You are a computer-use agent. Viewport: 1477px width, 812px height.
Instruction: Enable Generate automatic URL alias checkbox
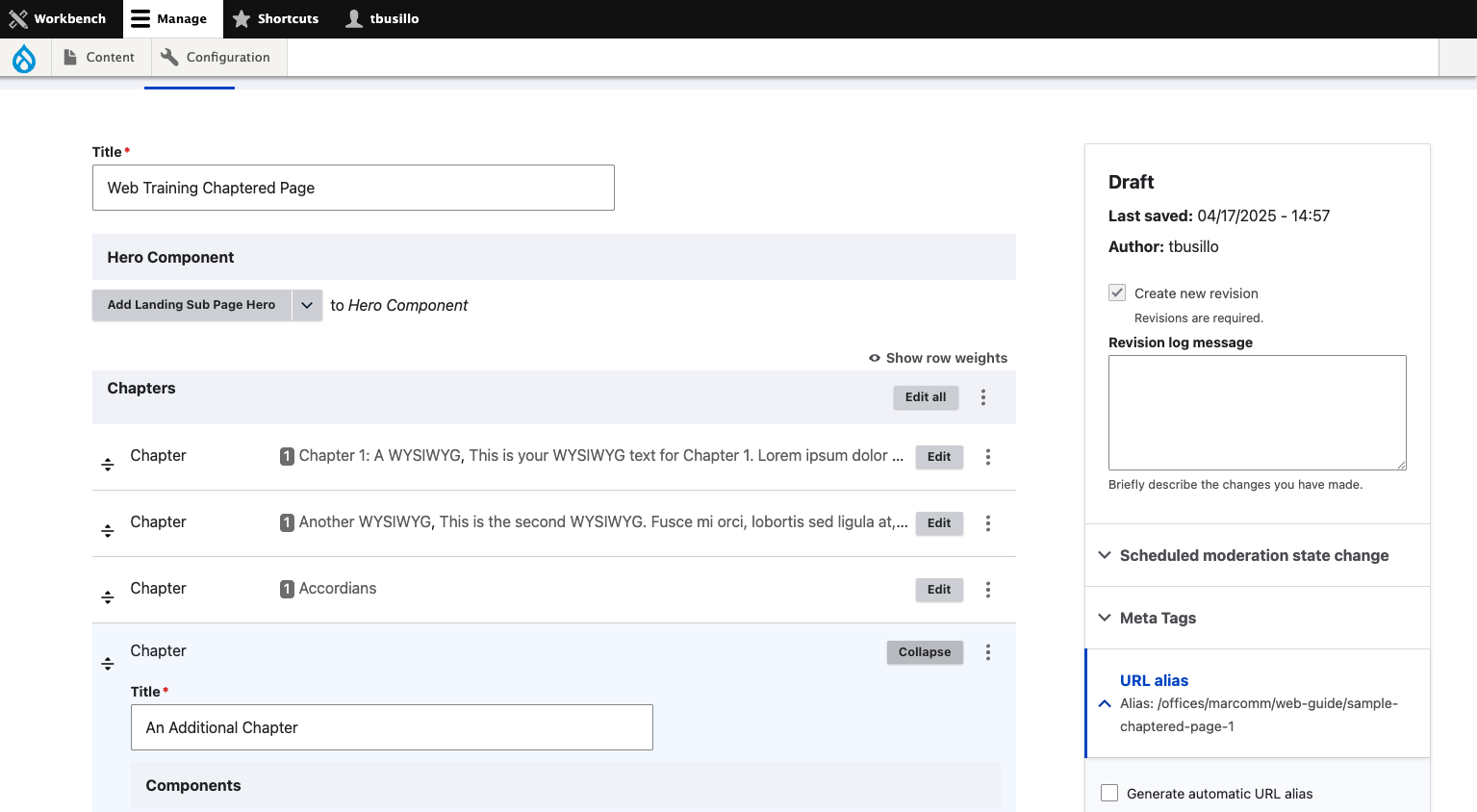pyautogui.click(x=1109, y=793)
